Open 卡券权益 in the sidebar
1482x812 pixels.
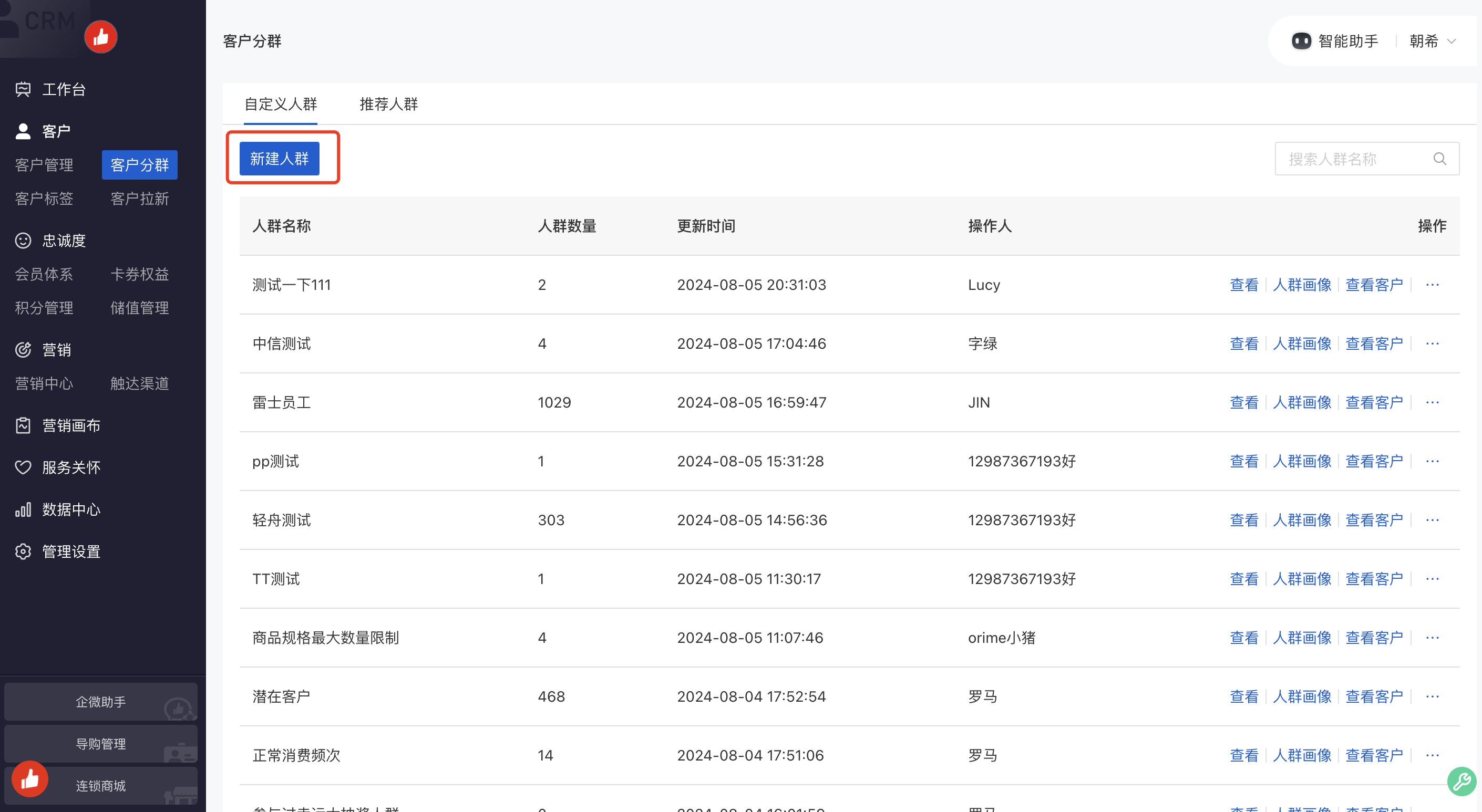coord(140,274)
